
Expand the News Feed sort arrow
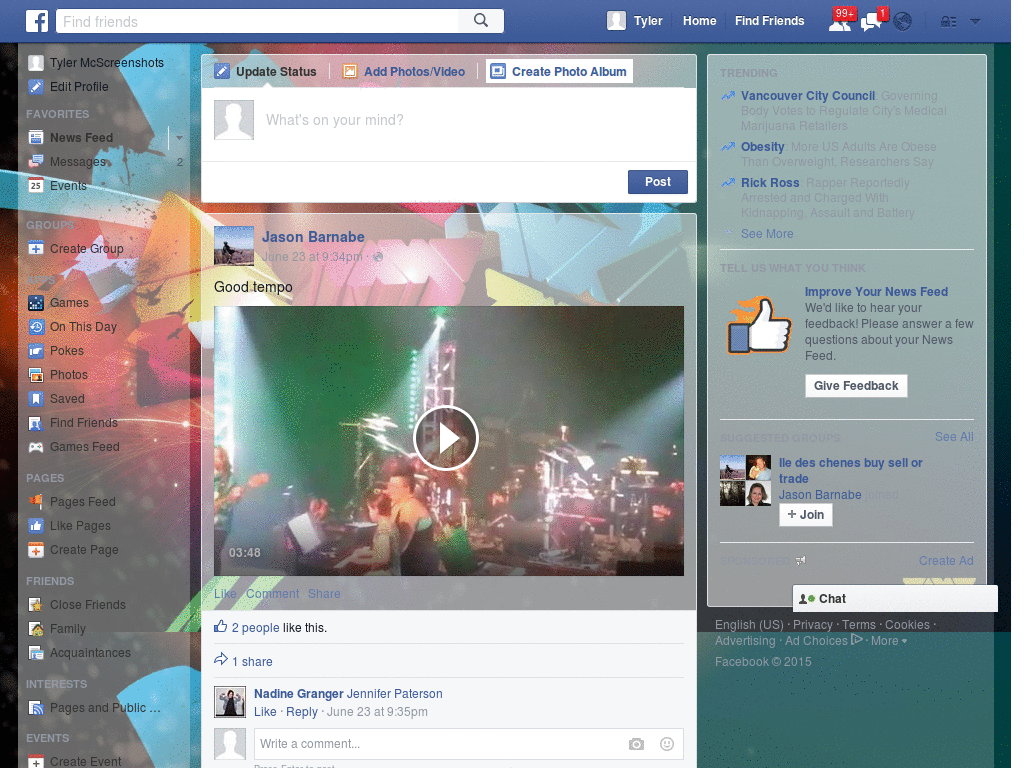click(x=179, y=138)
